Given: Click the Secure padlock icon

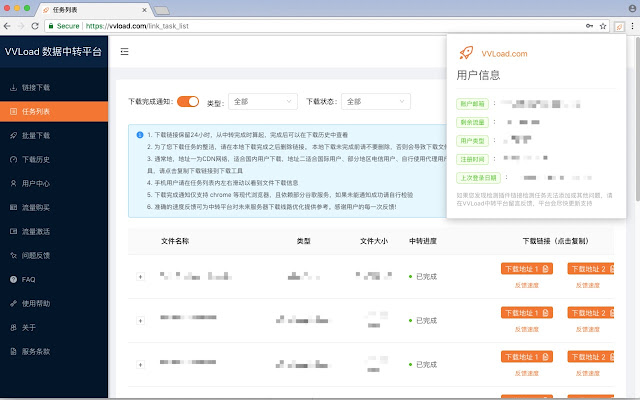Looking at the screenshot, I should coord(51,26).
